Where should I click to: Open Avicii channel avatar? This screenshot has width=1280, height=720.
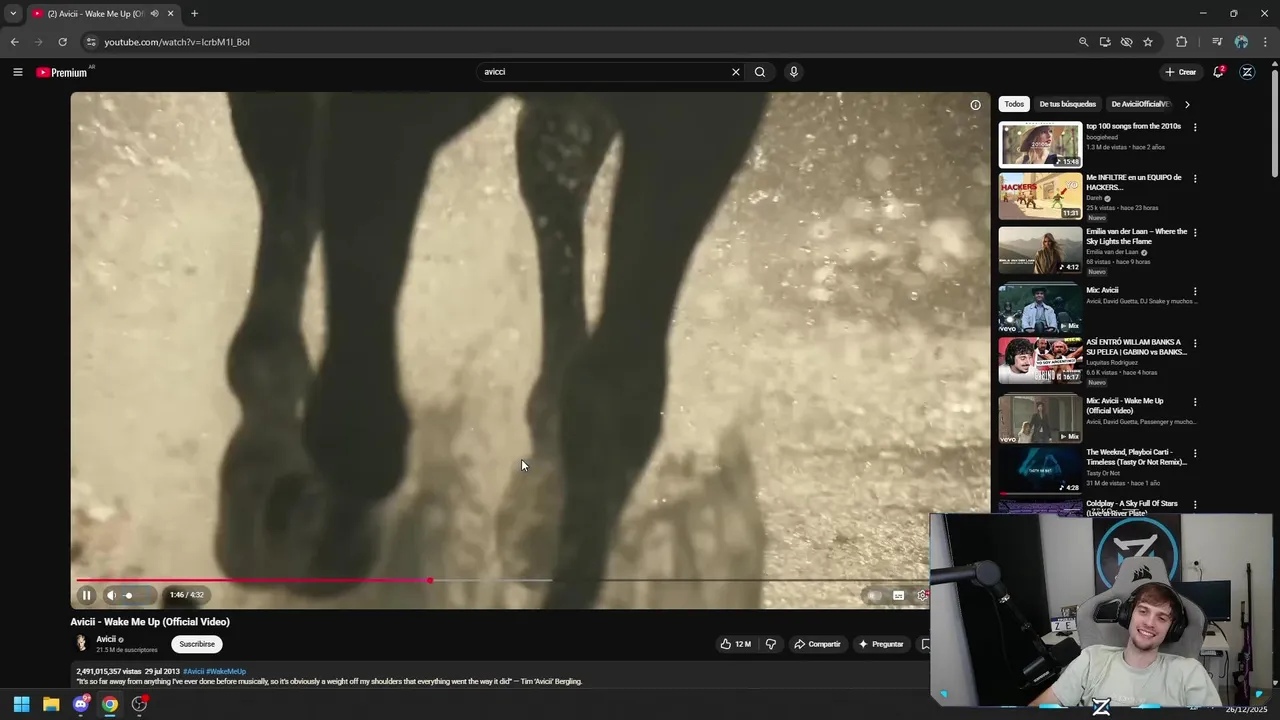[81, 644]
